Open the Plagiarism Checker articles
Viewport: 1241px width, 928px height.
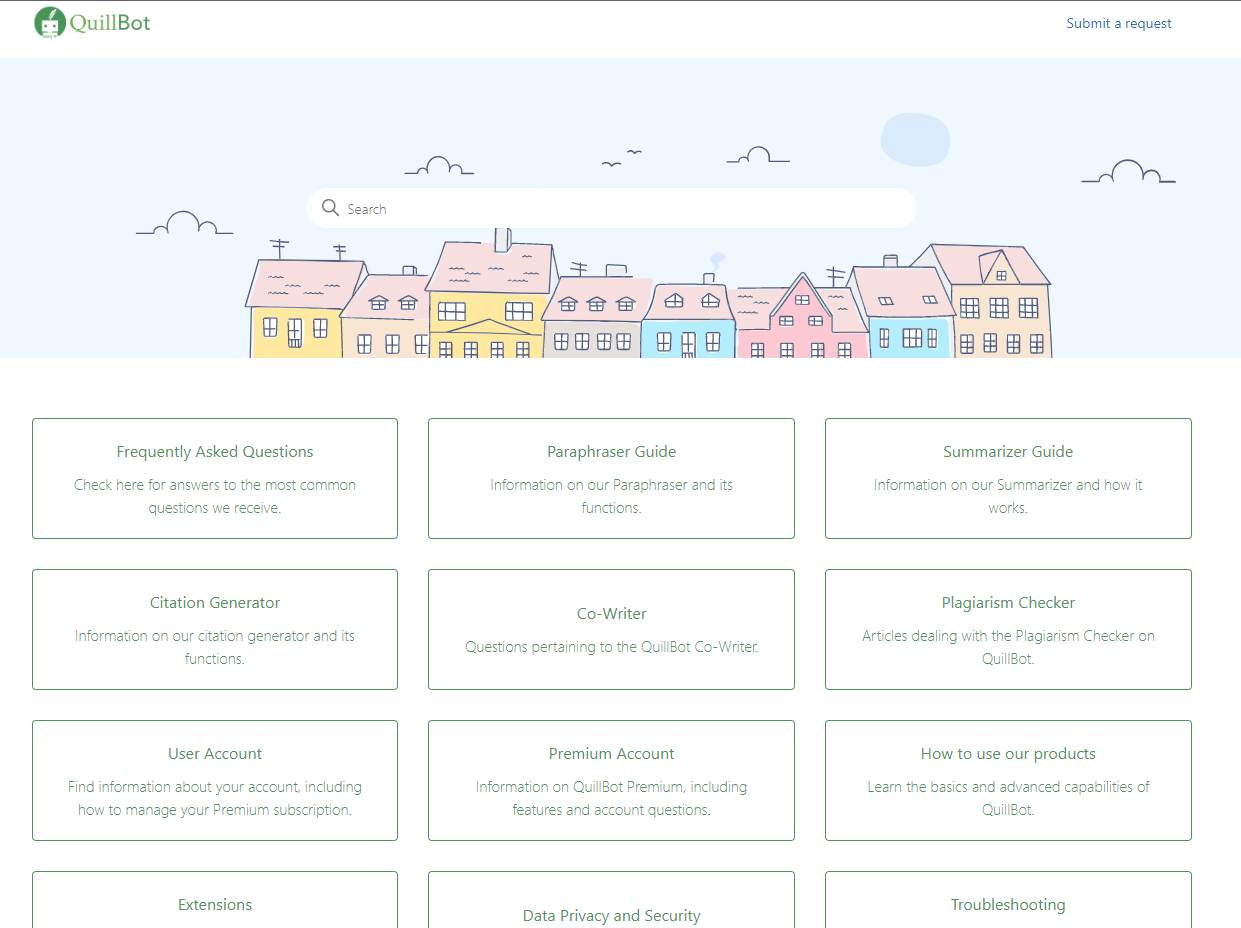tap(1008, 629)
